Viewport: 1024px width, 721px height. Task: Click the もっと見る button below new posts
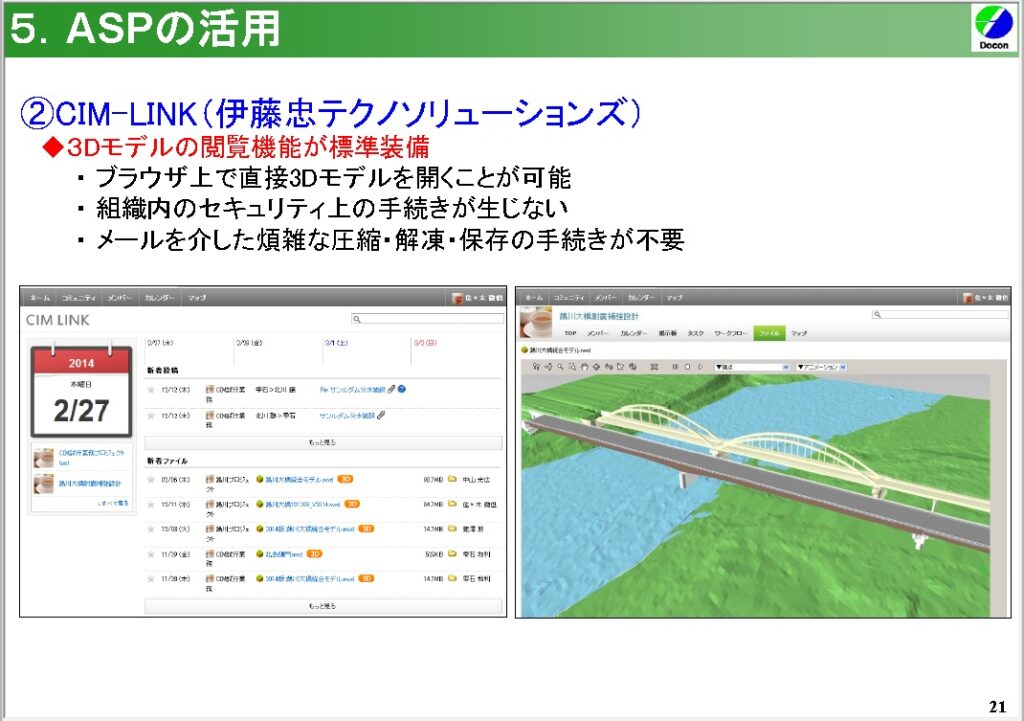click(x=323, y=441)
